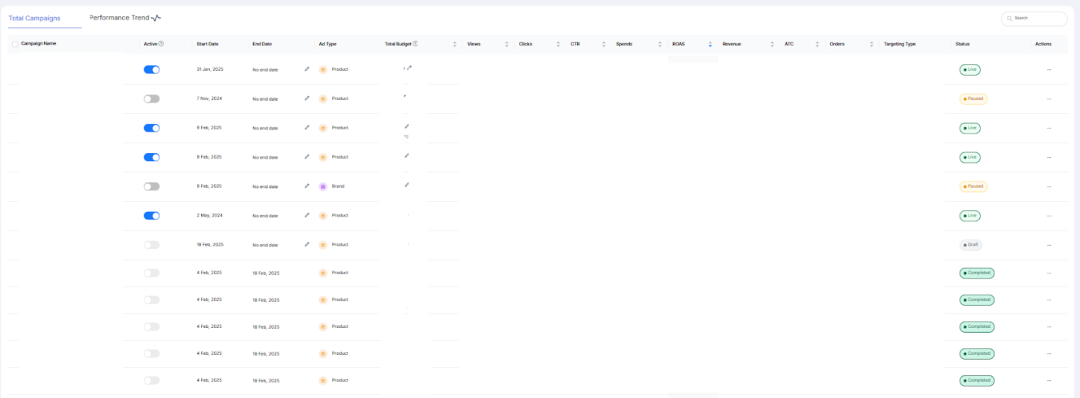
Task: Sort table by ROAS column arrows
Action: pos(710,44)
